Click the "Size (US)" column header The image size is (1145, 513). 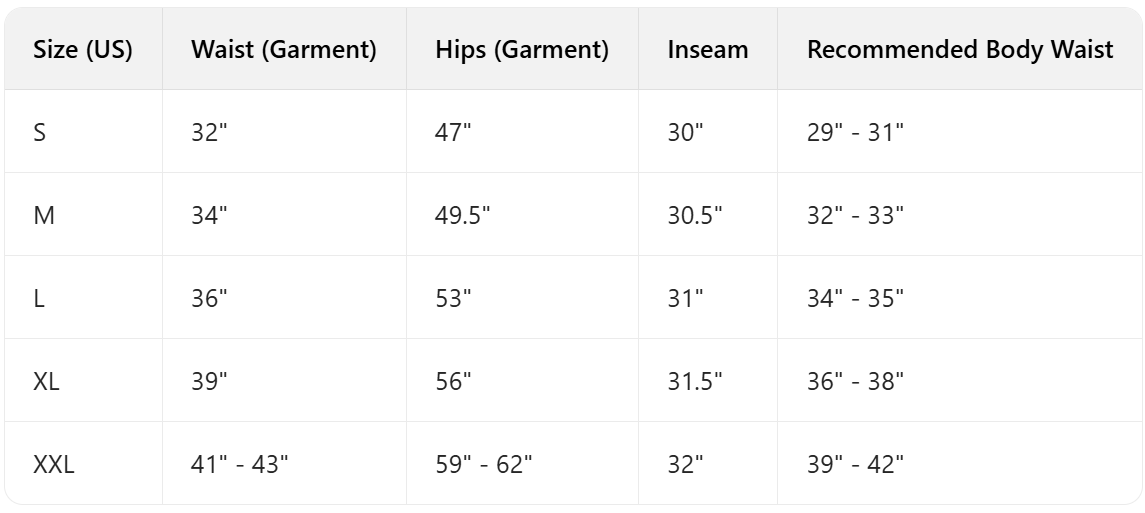[83, 51]
